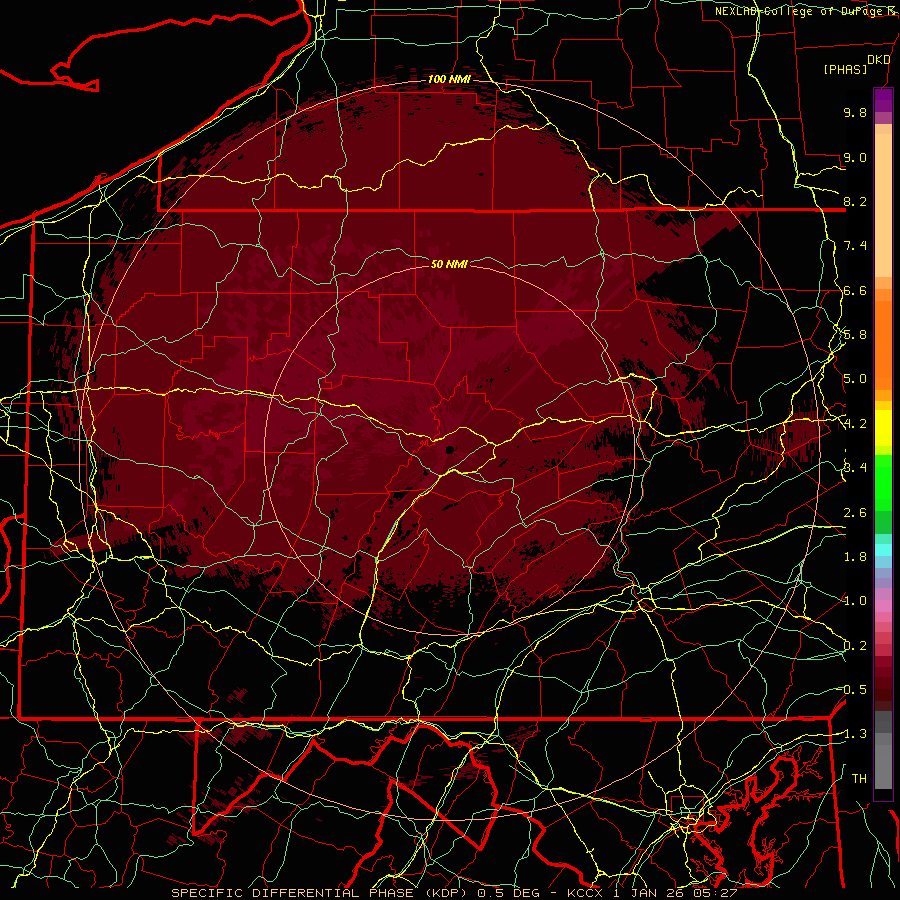The image size is (900, 900).
Task: Click the 9.0 legend value
Action: (x=855, y=157)
